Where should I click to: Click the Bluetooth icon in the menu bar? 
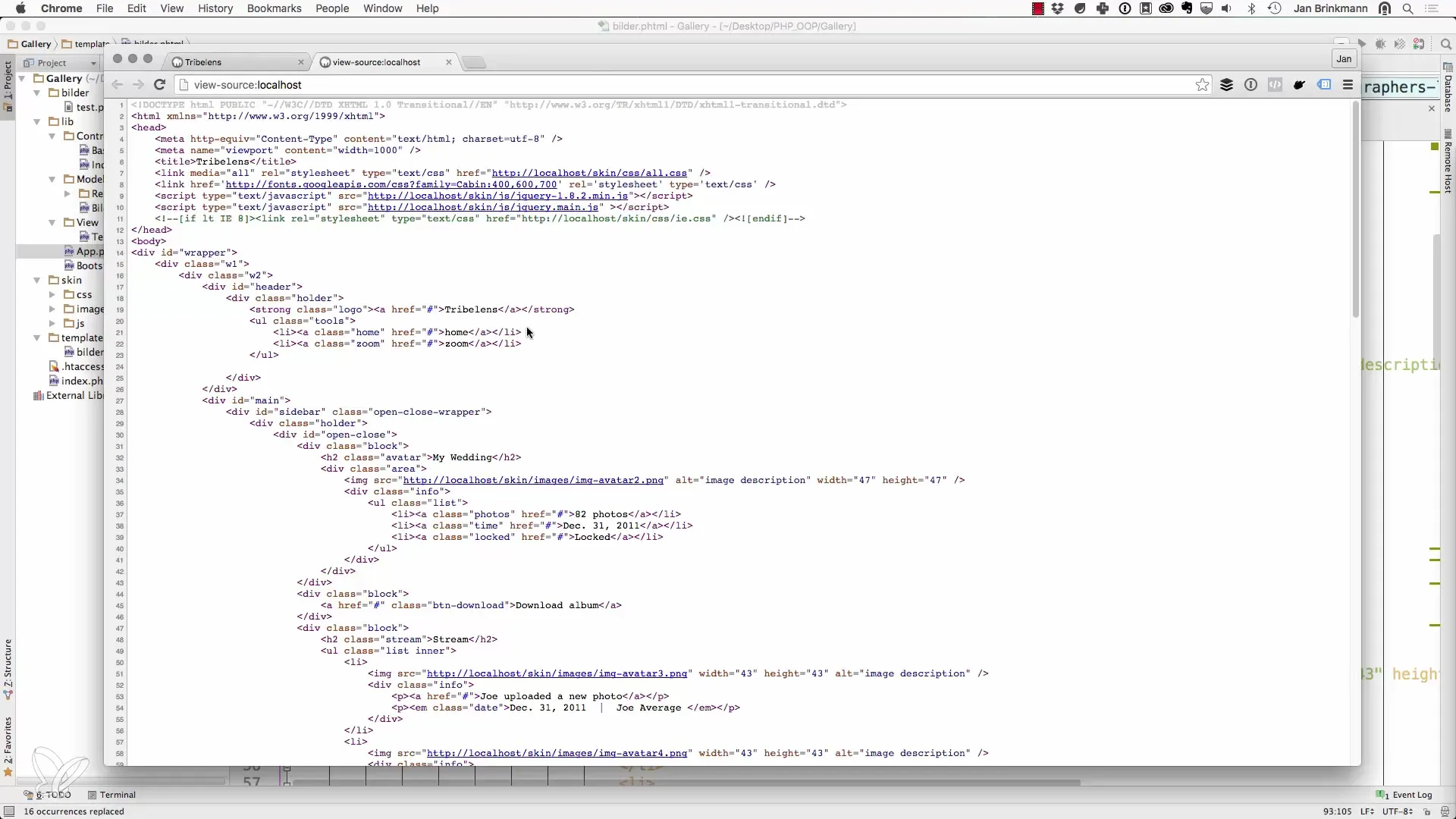tap(1252, 8)
